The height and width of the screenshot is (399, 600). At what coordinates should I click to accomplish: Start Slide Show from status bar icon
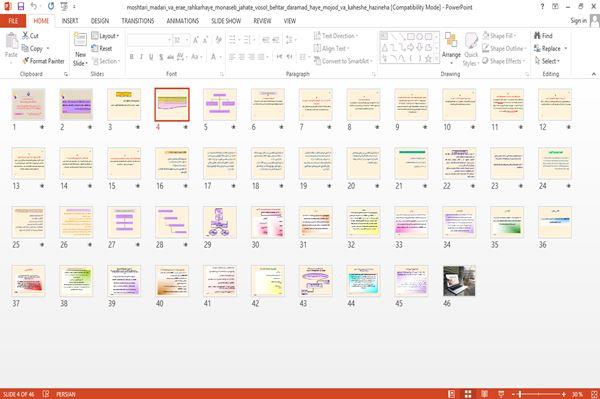click(x=501, y=394)
